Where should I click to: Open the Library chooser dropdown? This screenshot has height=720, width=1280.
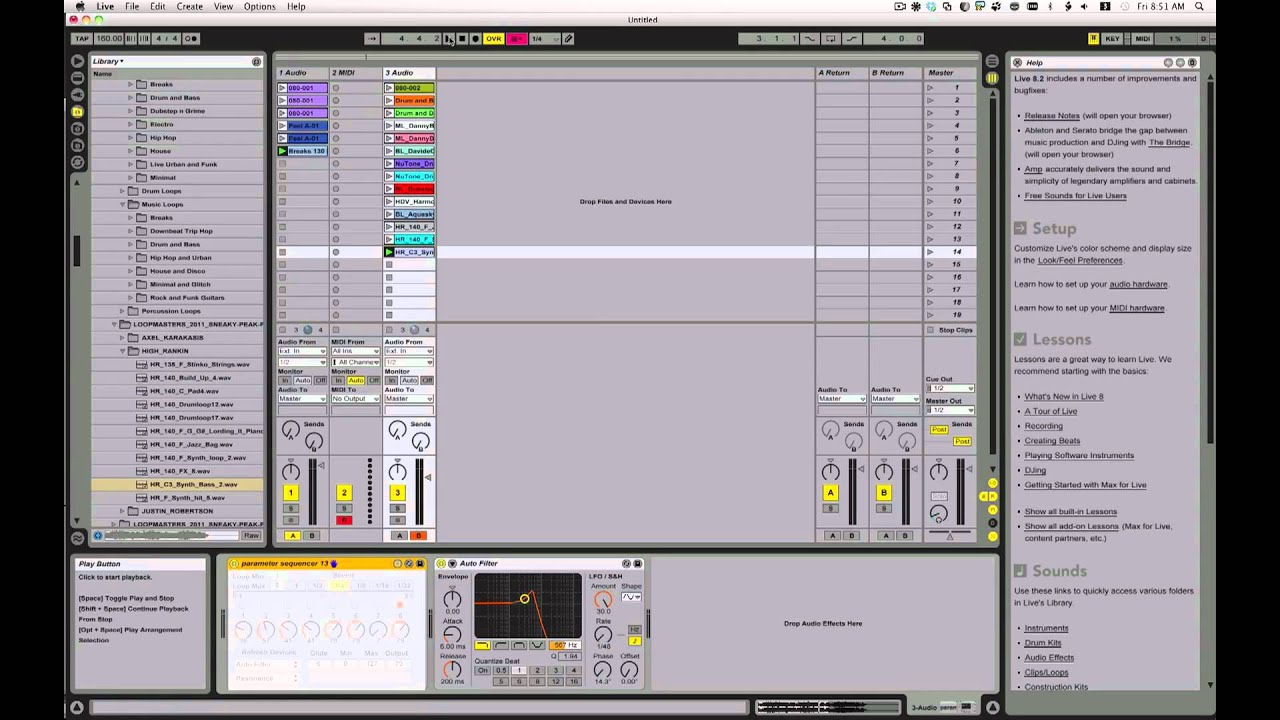(x=108, y=62)
